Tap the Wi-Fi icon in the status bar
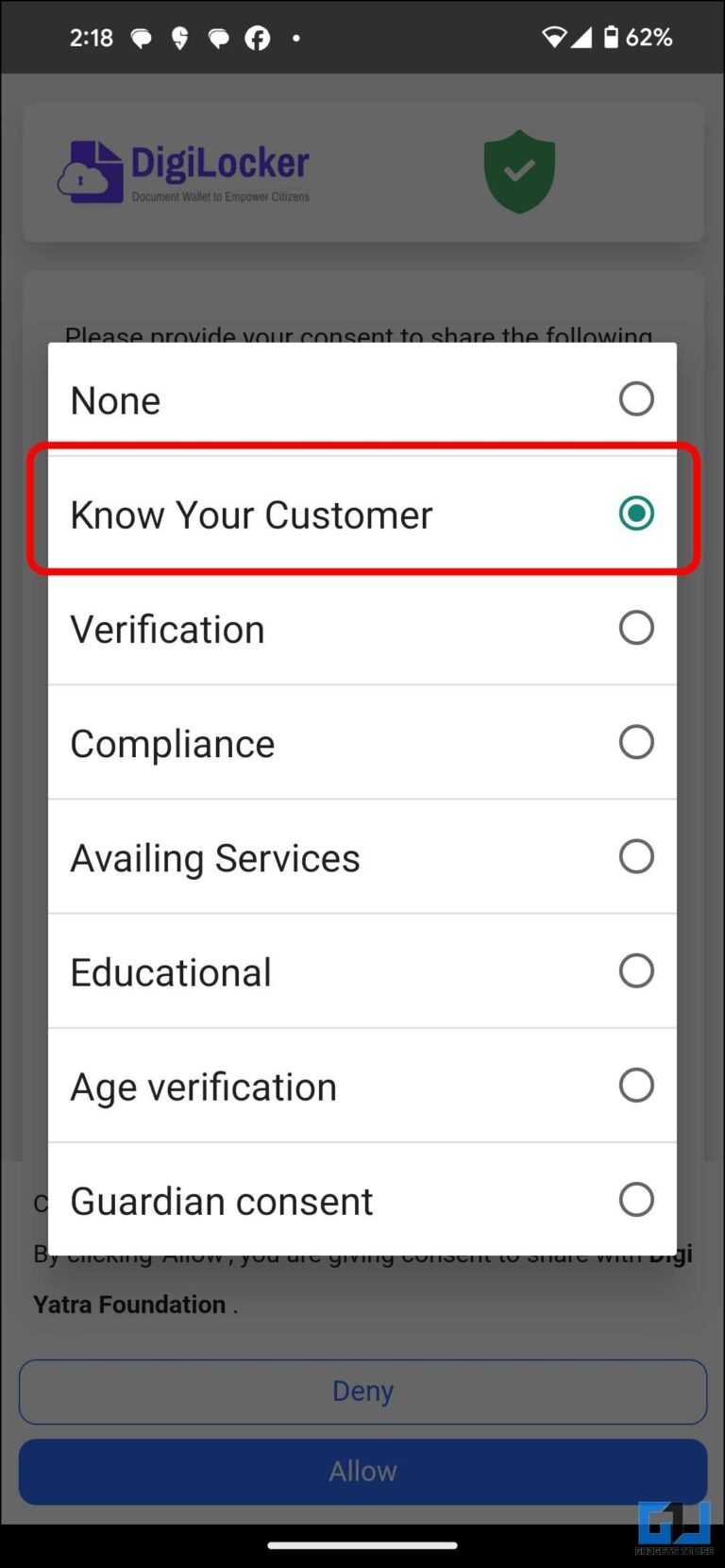Image resolution: width=725 pixels, height=1568 pixels. [x=555, y=38]
